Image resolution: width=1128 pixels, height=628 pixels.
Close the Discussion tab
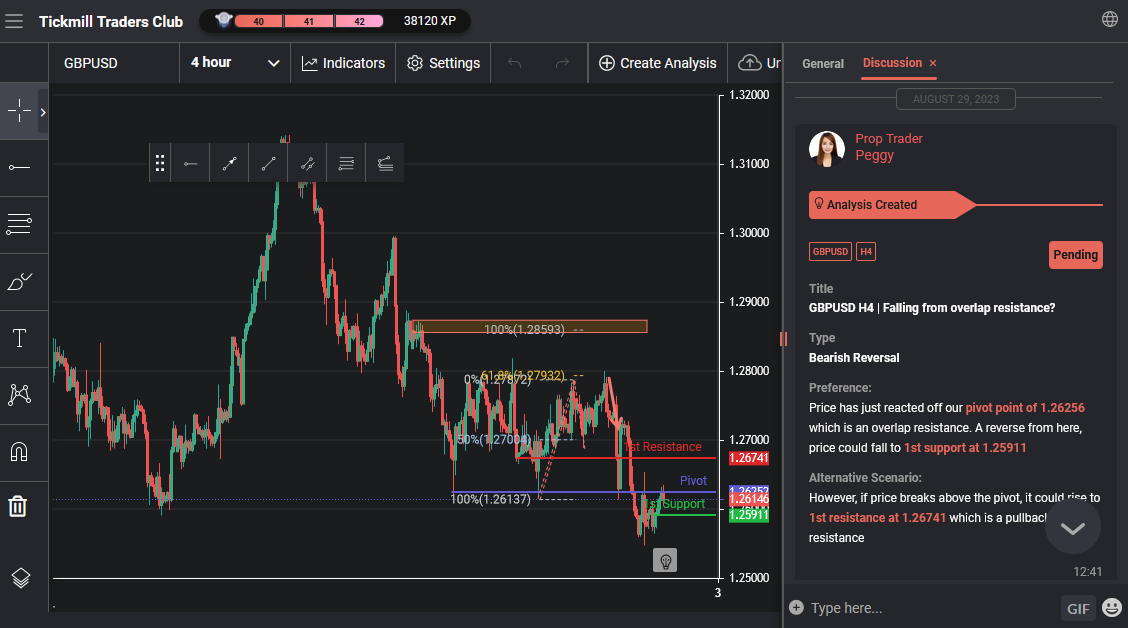point(933,63)
